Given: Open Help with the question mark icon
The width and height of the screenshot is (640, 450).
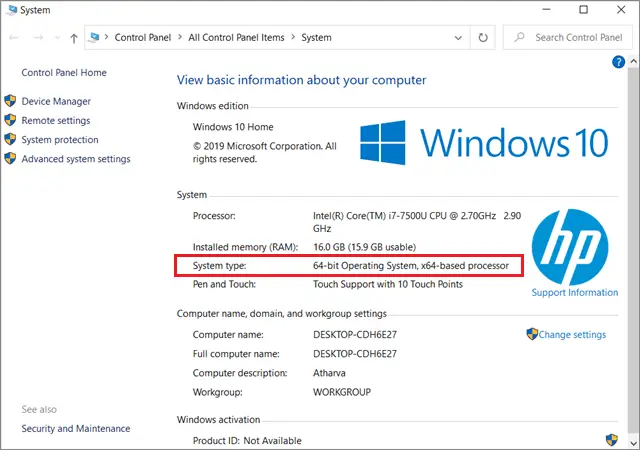Looking at the screenshot, I should pyautogui.click(x=618, y=62).
